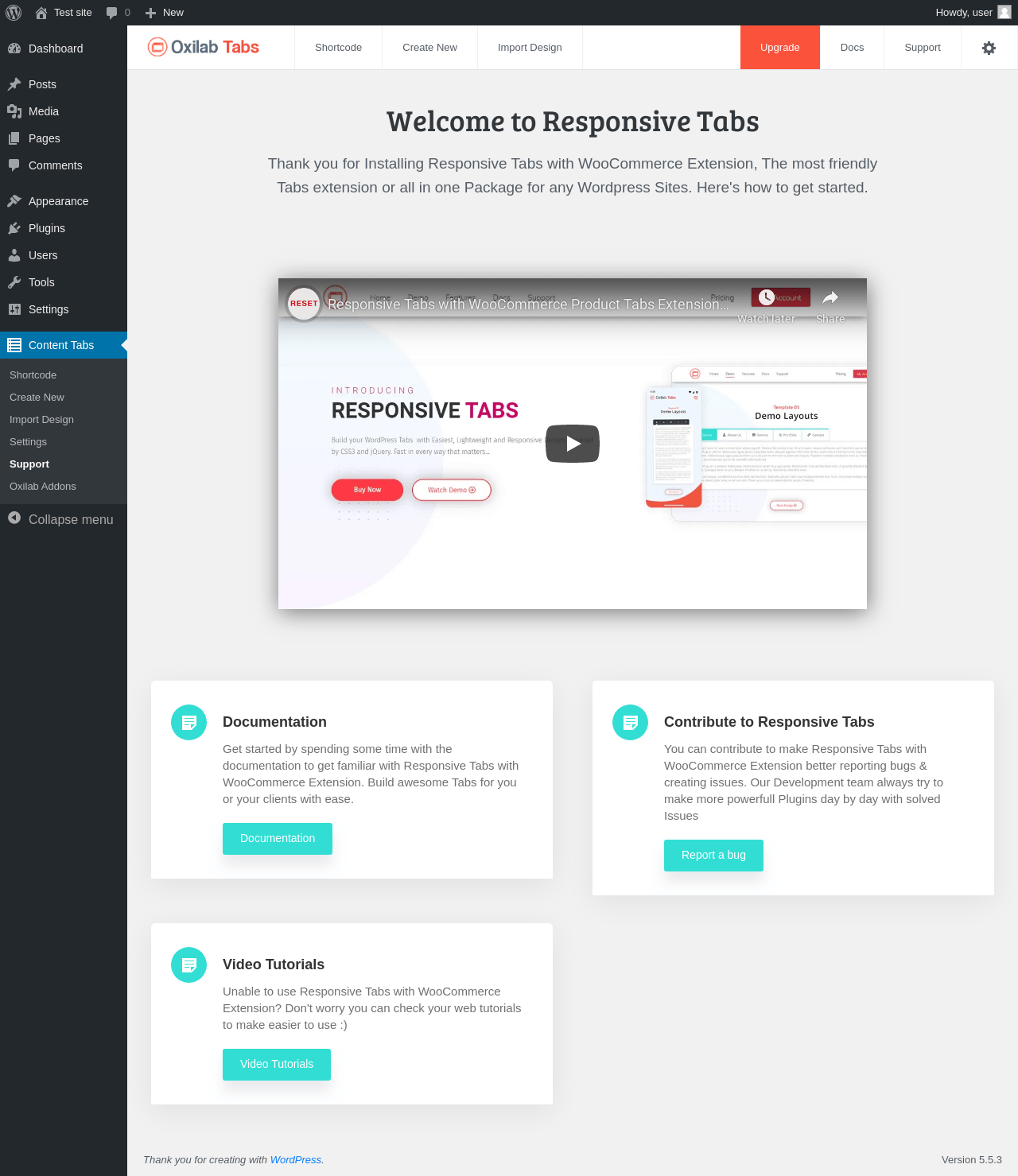Open WordPress Settings in sidebar
1018x1176 pixels.
(x=64, y=309)
